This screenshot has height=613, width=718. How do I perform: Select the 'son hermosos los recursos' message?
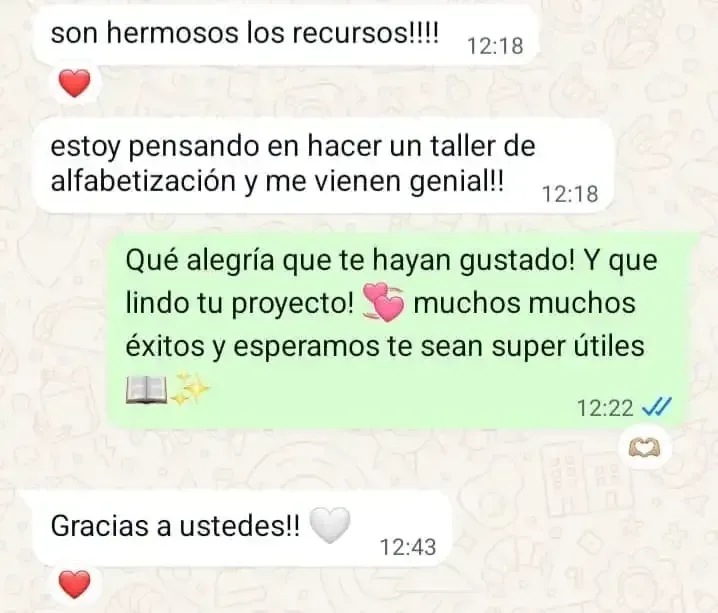285,33
